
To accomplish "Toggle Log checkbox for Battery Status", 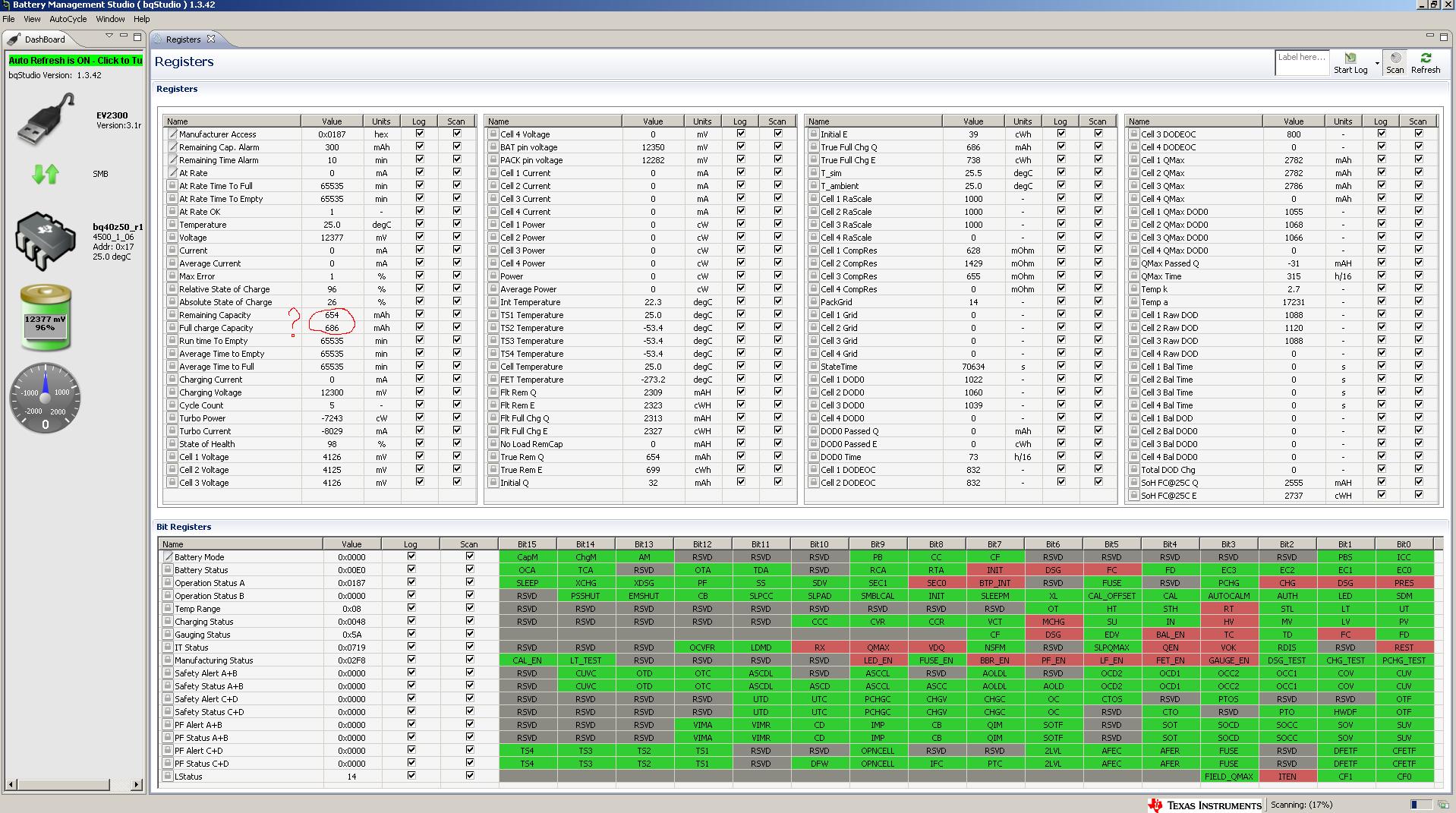I will (x=411, y=569).
